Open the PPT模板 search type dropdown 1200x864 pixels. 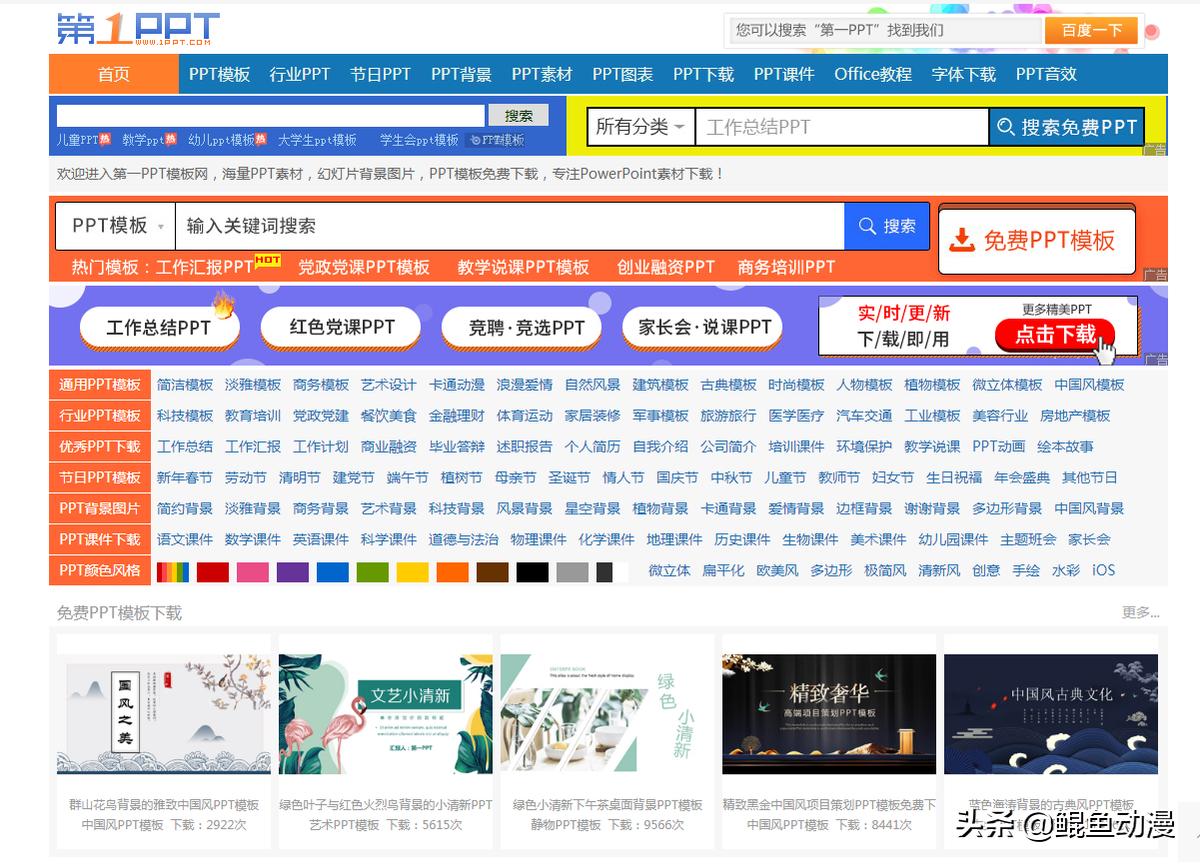[x=116, y=226]
